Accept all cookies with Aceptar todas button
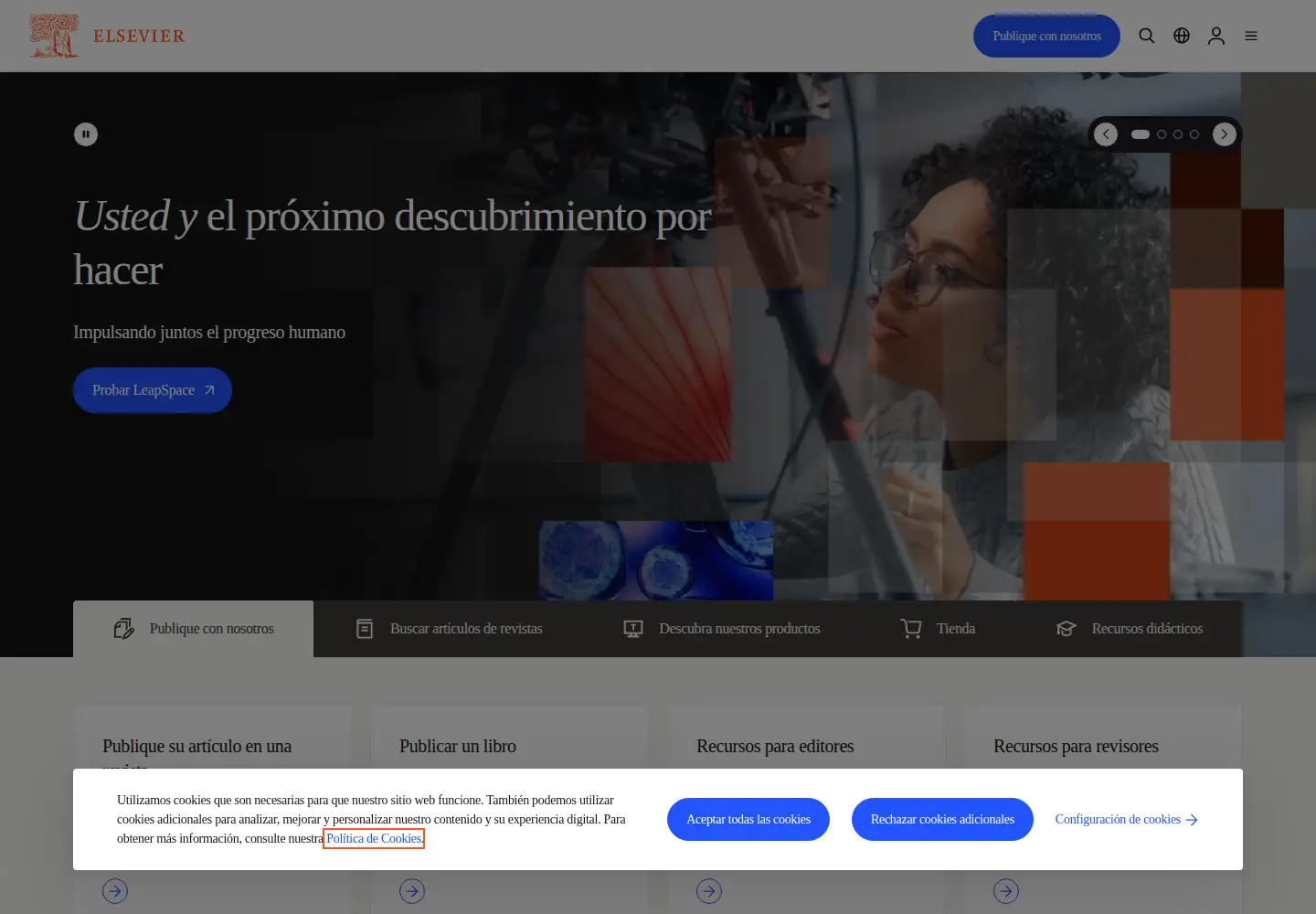The image size is (1316, 914). coord(748,819)
